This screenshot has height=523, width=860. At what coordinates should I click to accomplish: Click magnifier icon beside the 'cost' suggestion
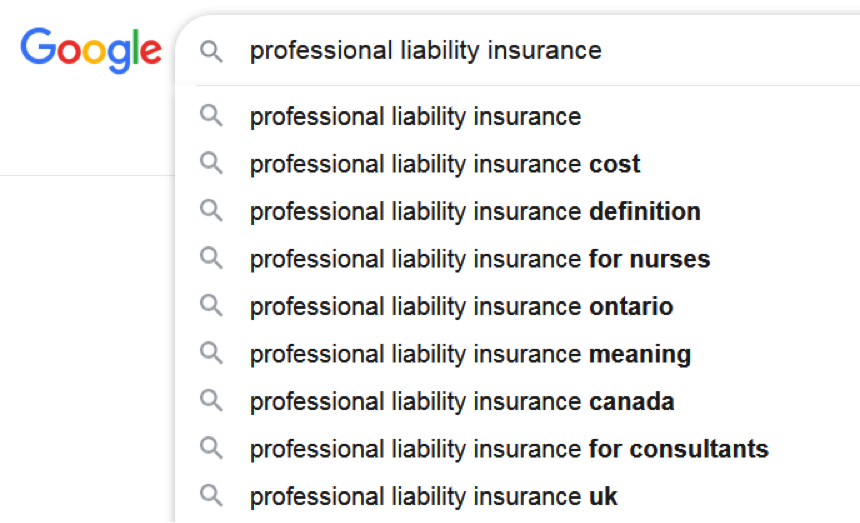coord(211,163)
